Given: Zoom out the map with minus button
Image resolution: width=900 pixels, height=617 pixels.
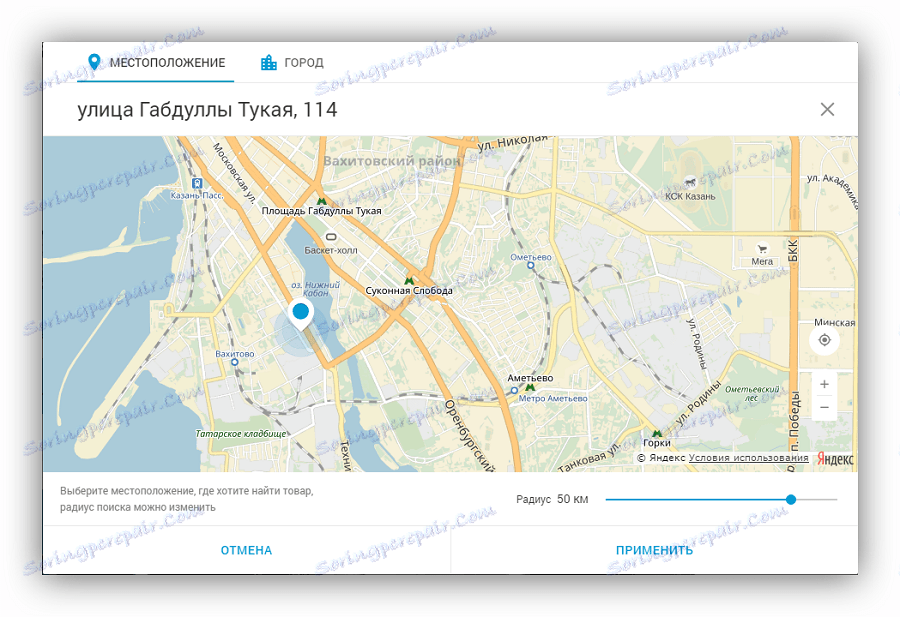Looking at the screenshot, I should [824, 408].
